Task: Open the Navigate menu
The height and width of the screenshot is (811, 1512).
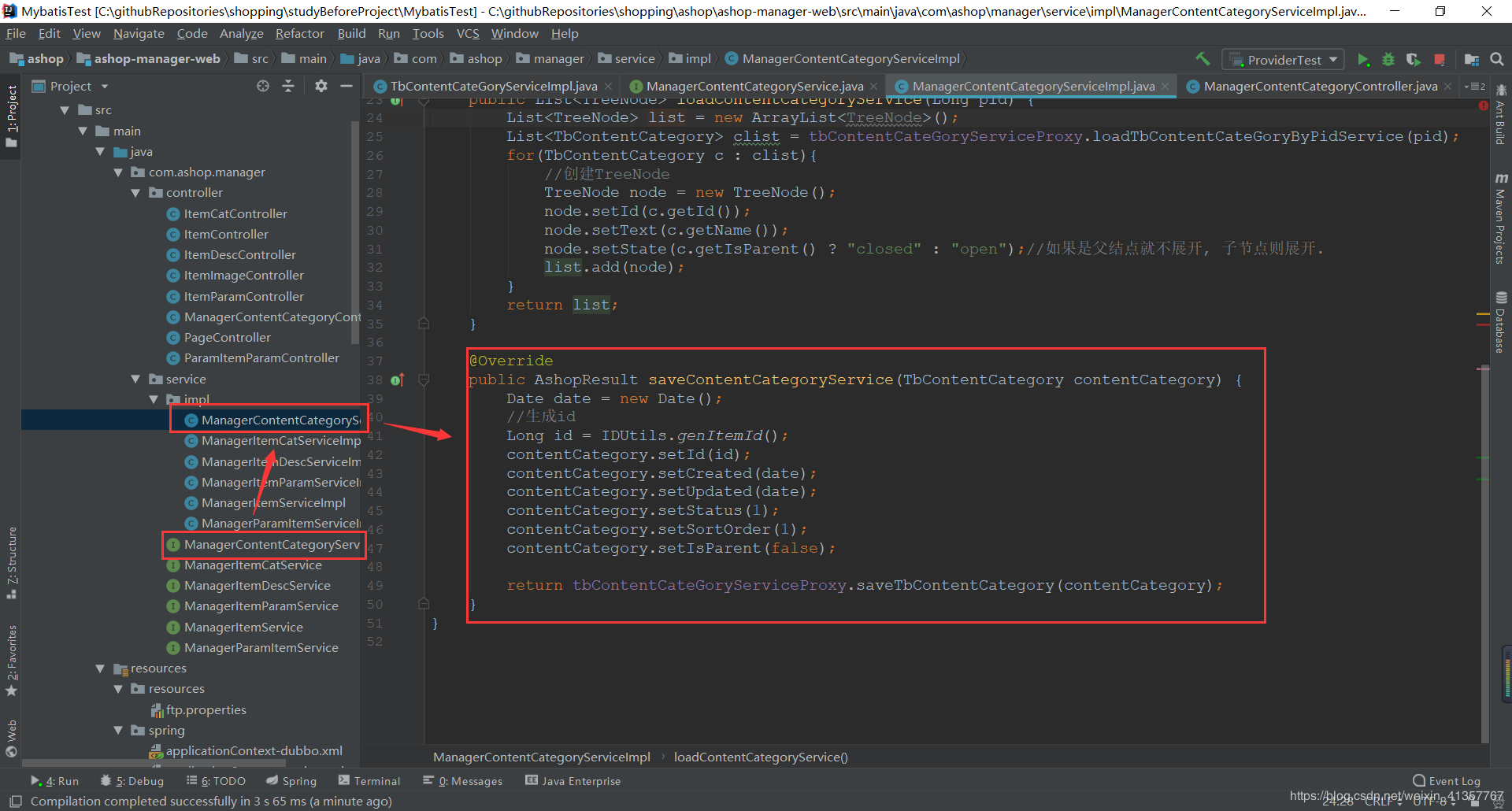Action: click(139, 34)
